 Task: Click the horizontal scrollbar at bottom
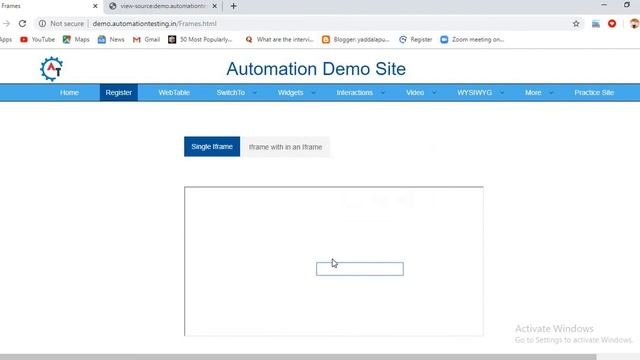tap(298, 357)
